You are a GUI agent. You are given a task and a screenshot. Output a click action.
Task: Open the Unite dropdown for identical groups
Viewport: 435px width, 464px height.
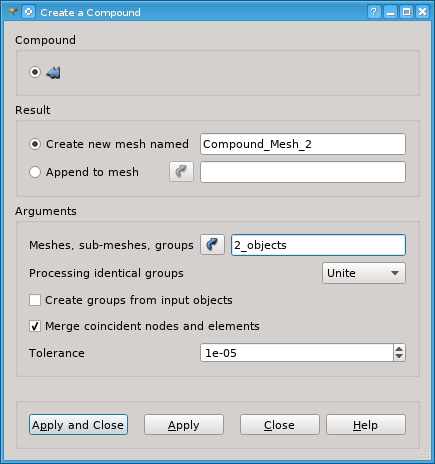pos(364,273)
